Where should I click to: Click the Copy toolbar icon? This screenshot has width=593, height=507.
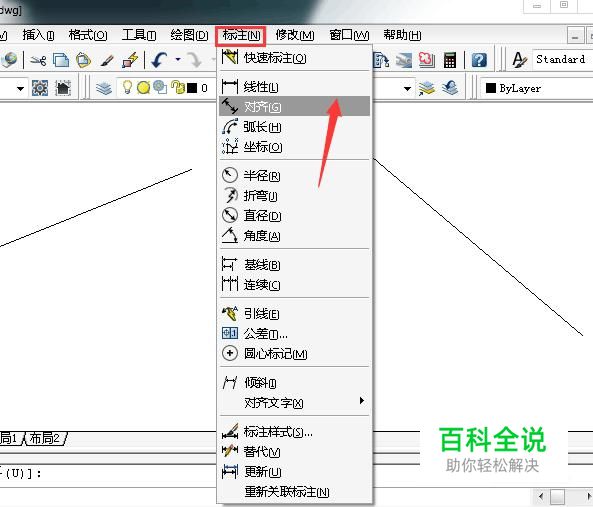[61, 60]
